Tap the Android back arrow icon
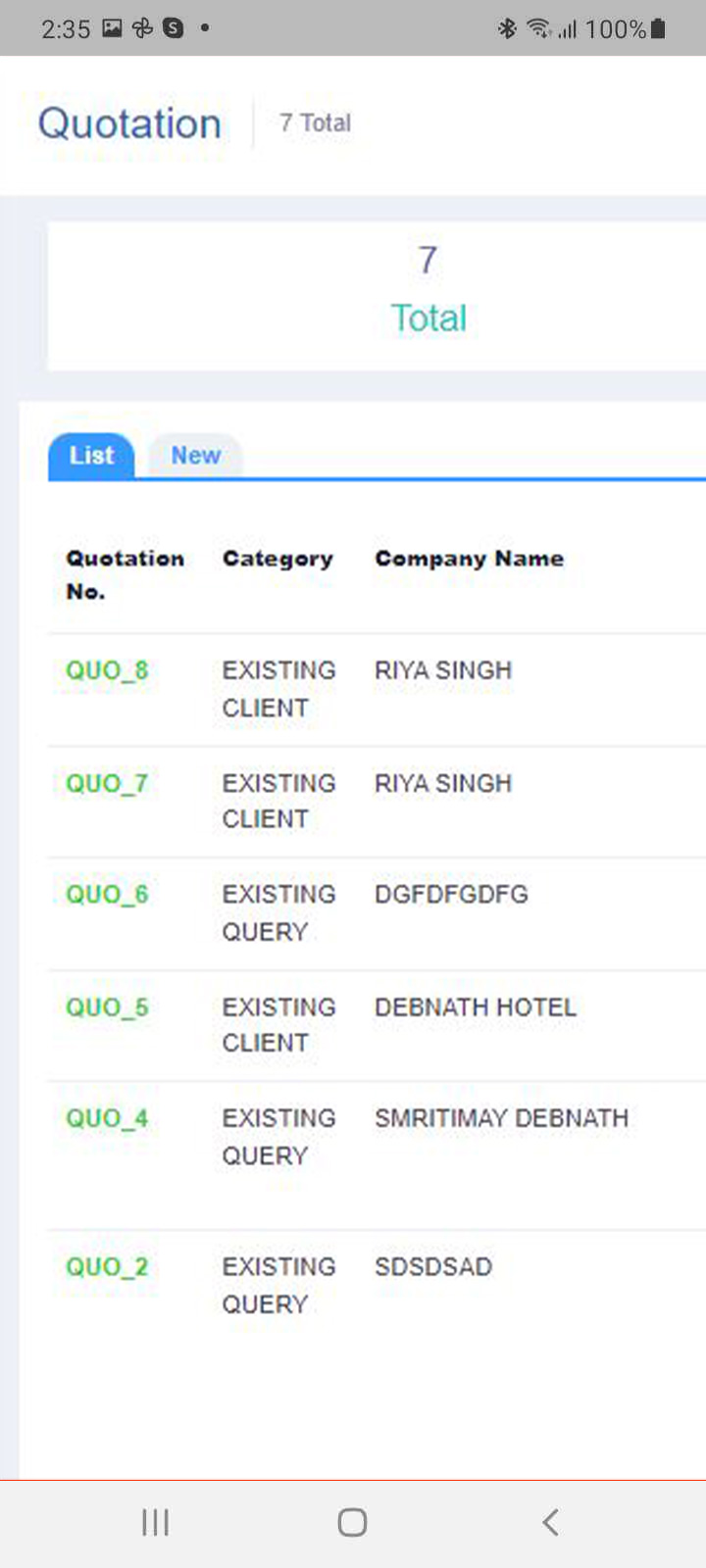The image size is (706, 1568). click(550, 1522)
